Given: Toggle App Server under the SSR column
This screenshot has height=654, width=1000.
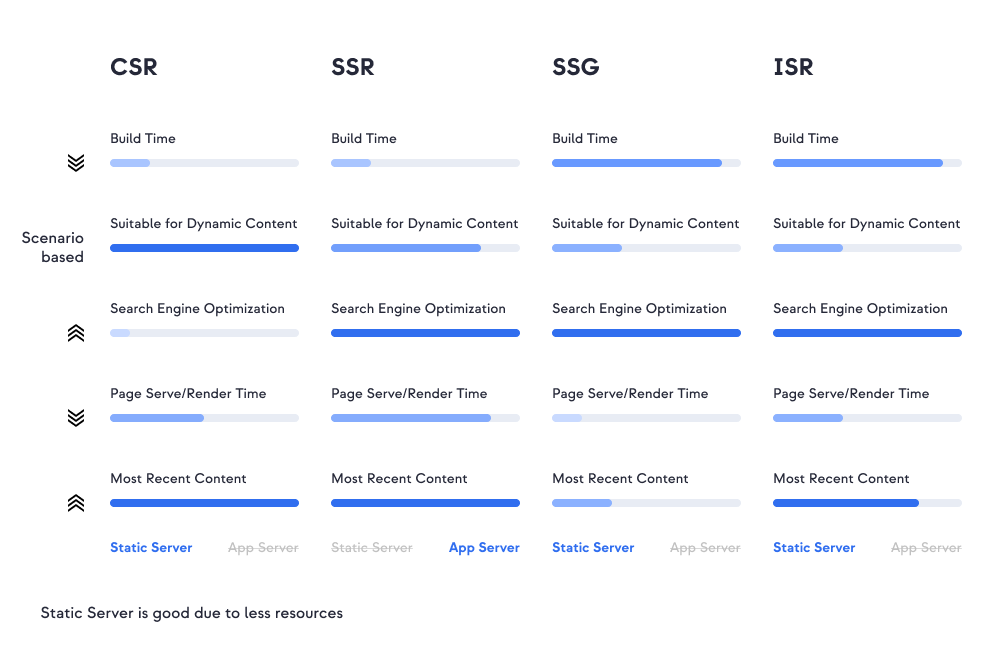Looking at the screenshot, I should pyautogui.click(x=484, y=548).
